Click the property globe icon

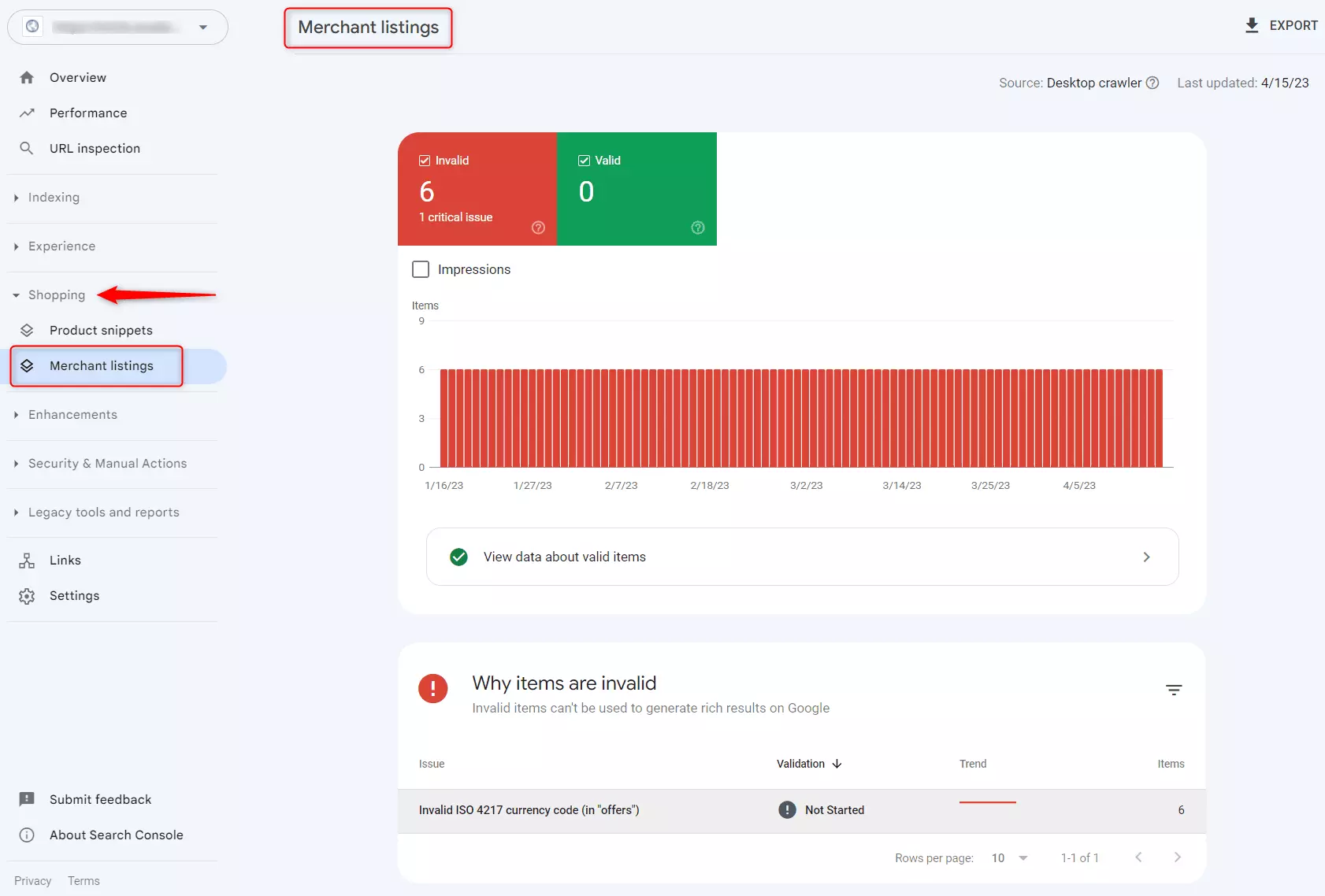32,27
